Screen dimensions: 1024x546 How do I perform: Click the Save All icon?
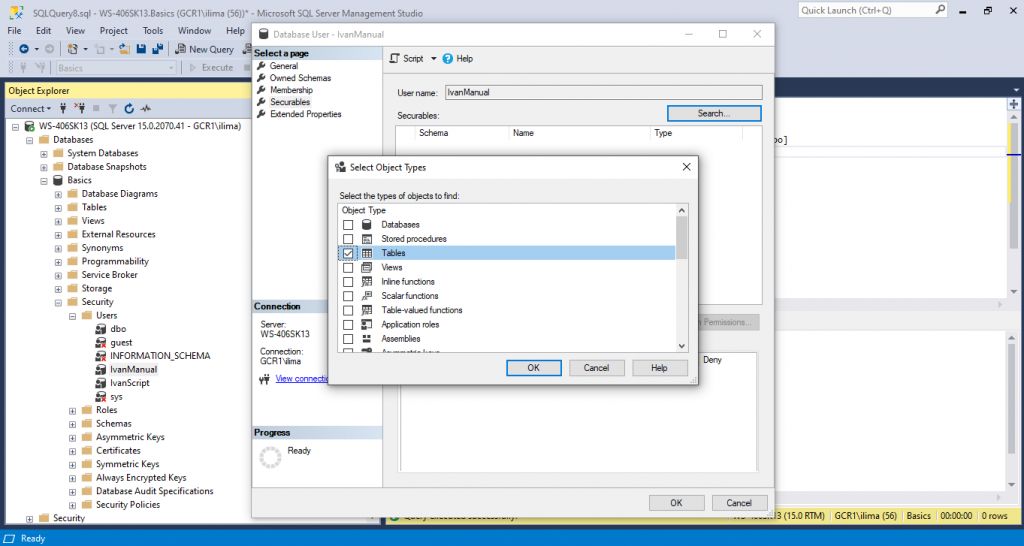157,49
